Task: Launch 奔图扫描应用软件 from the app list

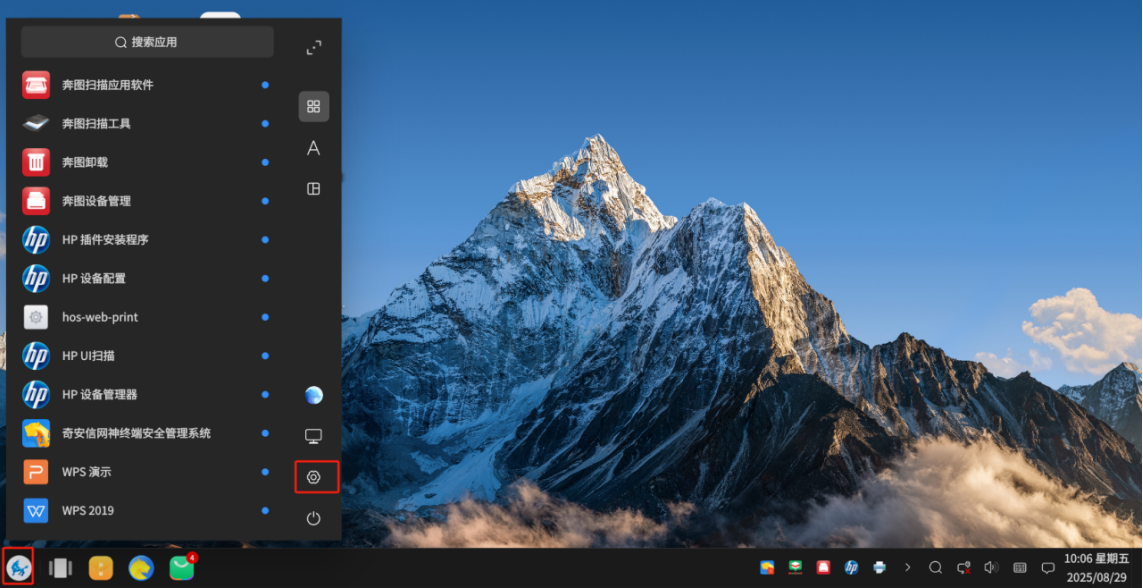Action: (107, 85)
